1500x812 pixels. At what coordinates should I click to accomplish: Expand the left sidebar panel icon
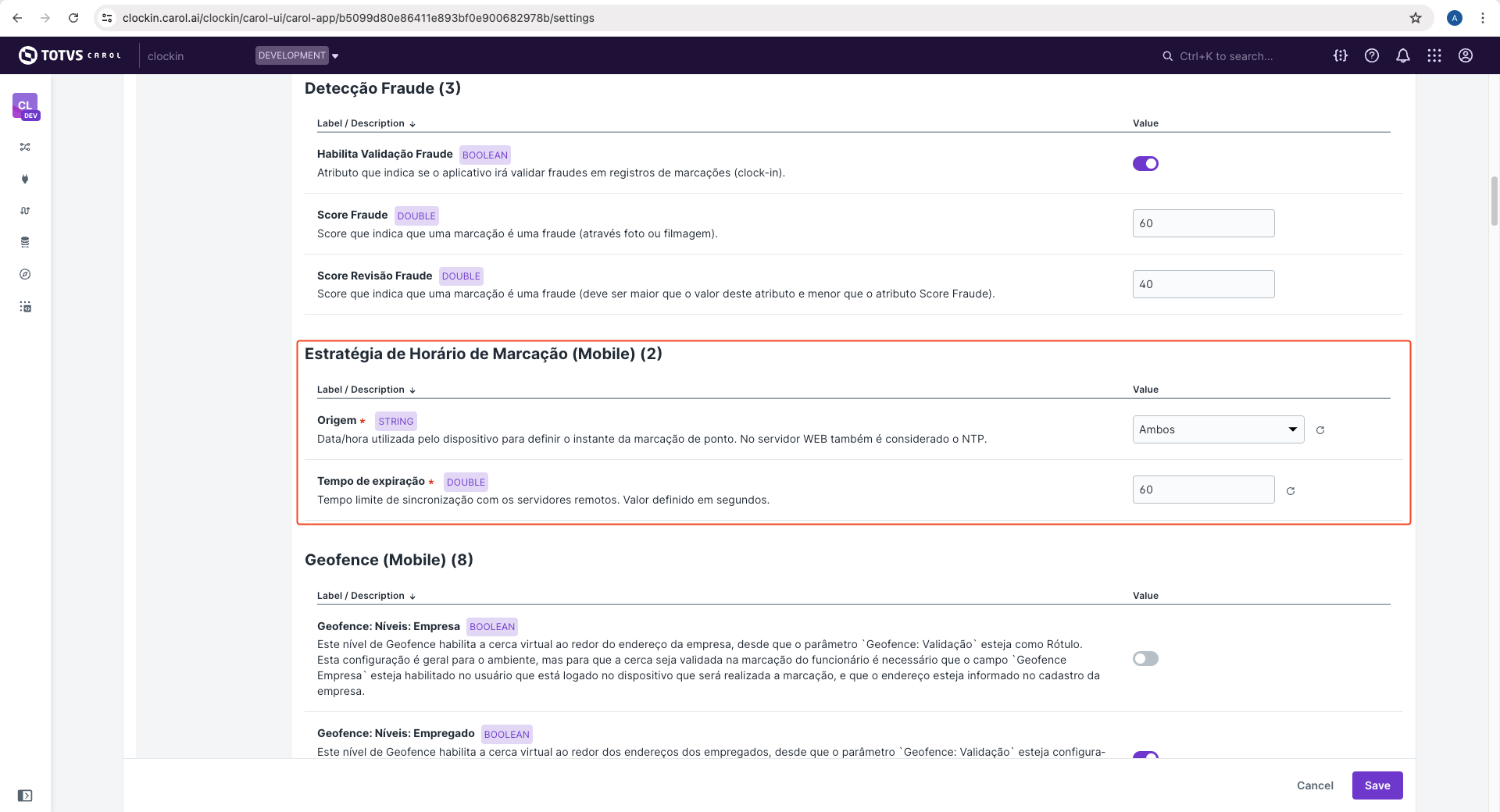pos(25,796)
